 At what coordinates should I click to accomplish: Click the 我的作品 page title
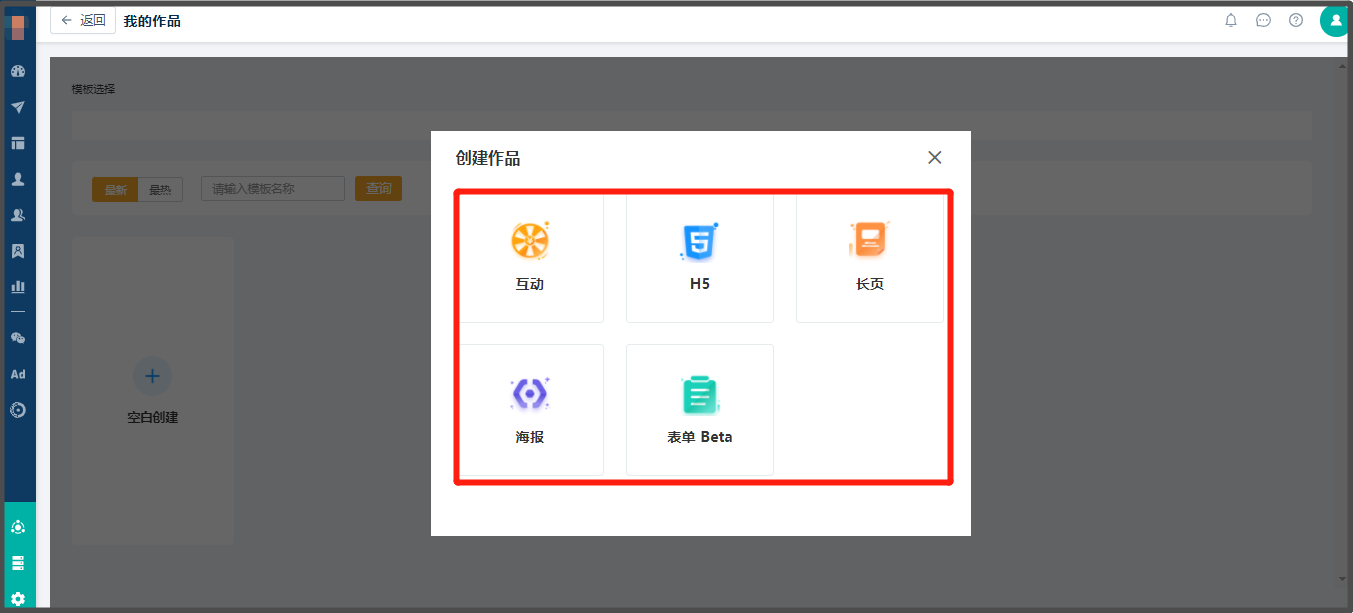click(x=152, y=21)
